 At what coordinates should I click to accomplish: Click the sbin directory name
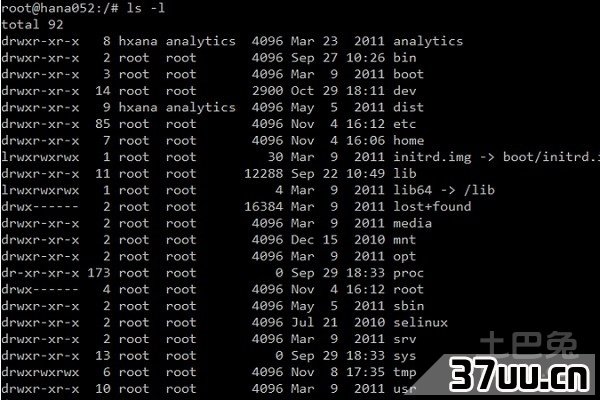pyautogui.click(x=408, y=306)
